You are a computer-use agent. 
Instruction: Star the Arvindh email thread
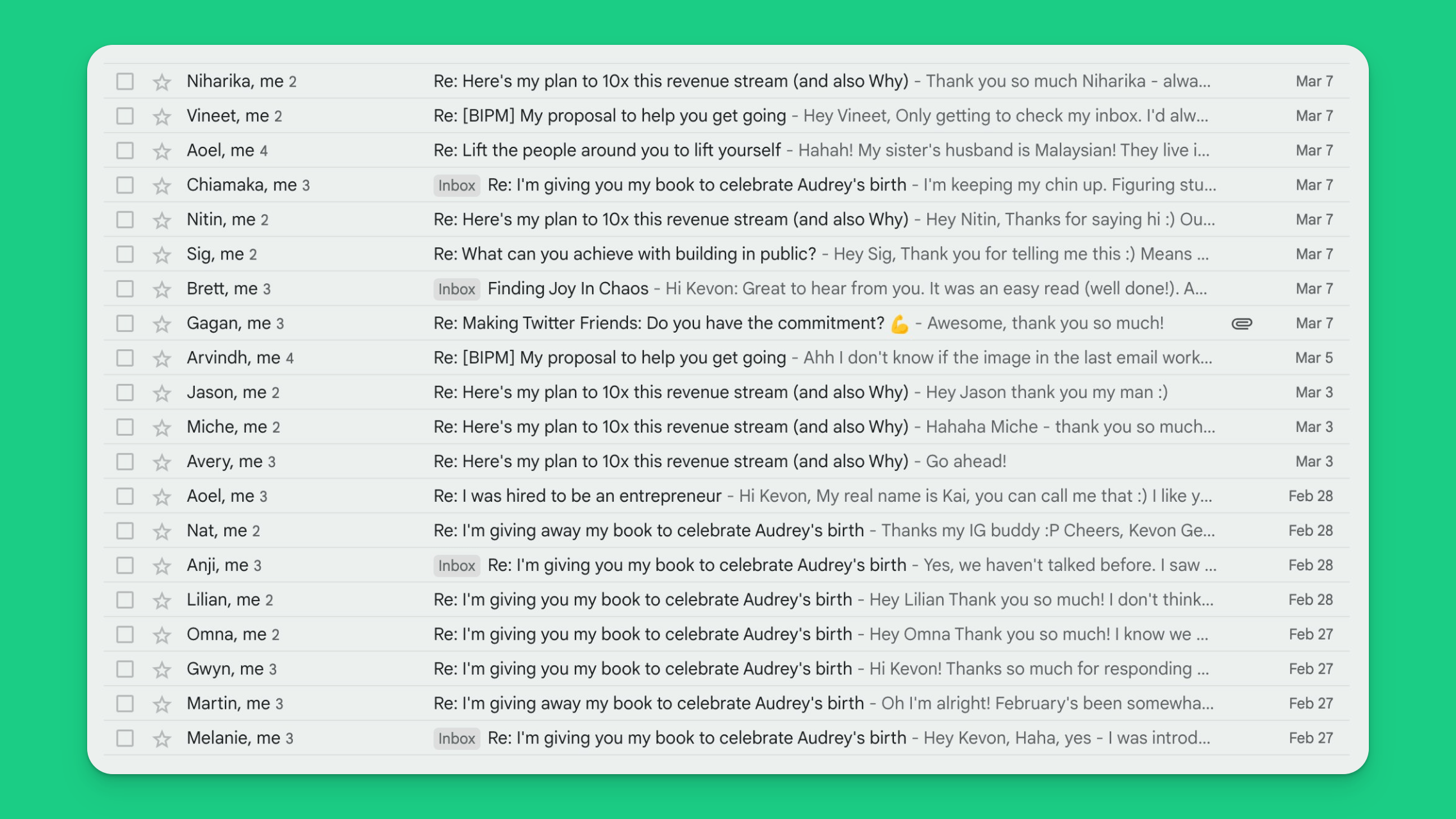tap(161, 359)
